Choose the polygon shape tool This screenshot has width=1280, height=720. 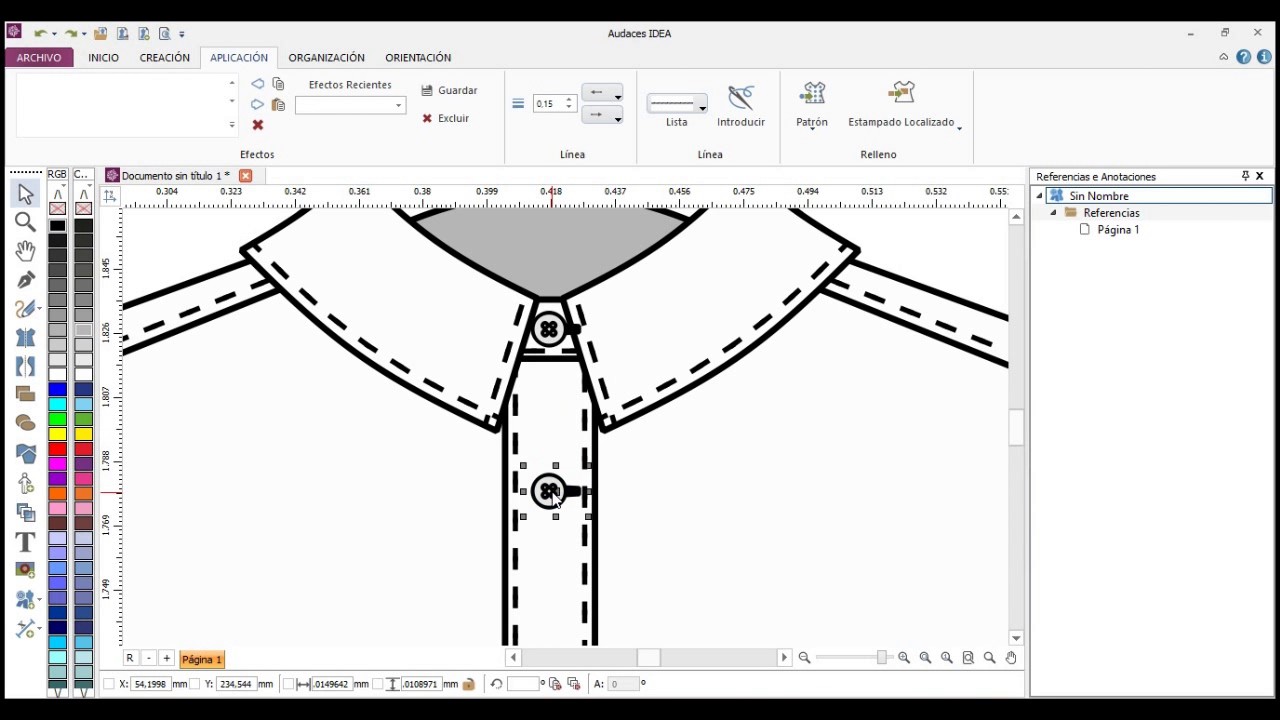click(26, 453)
